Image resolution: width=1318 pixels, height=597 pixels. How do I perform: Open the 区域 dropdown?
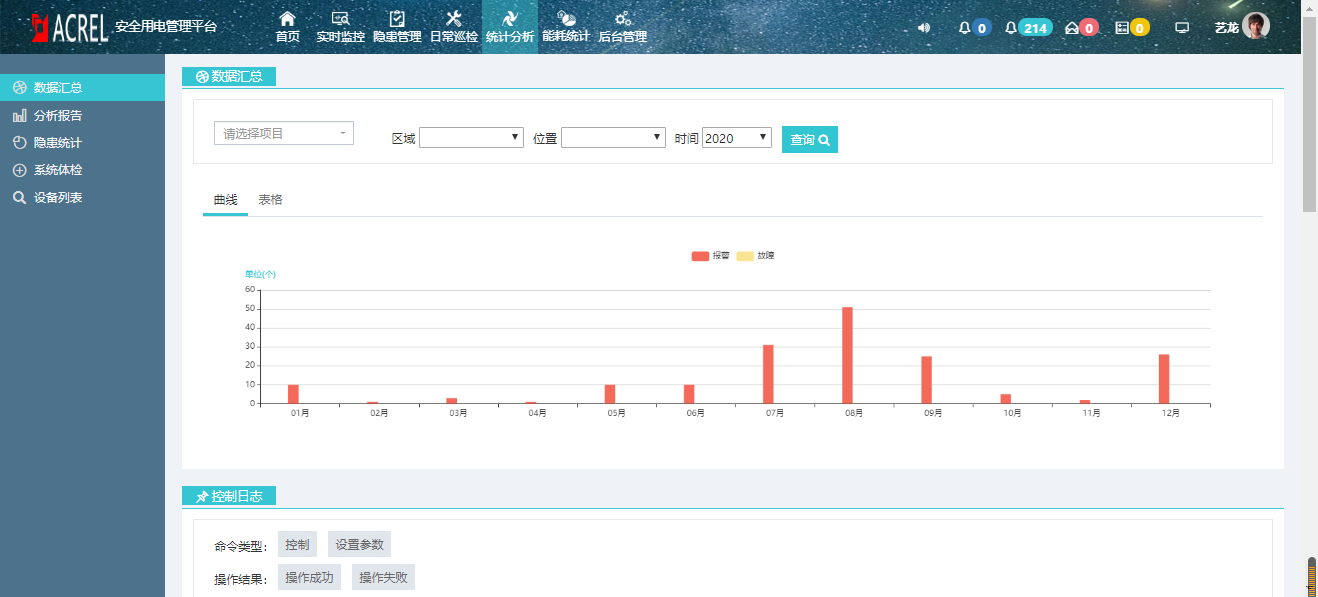[x=471, y=138]
